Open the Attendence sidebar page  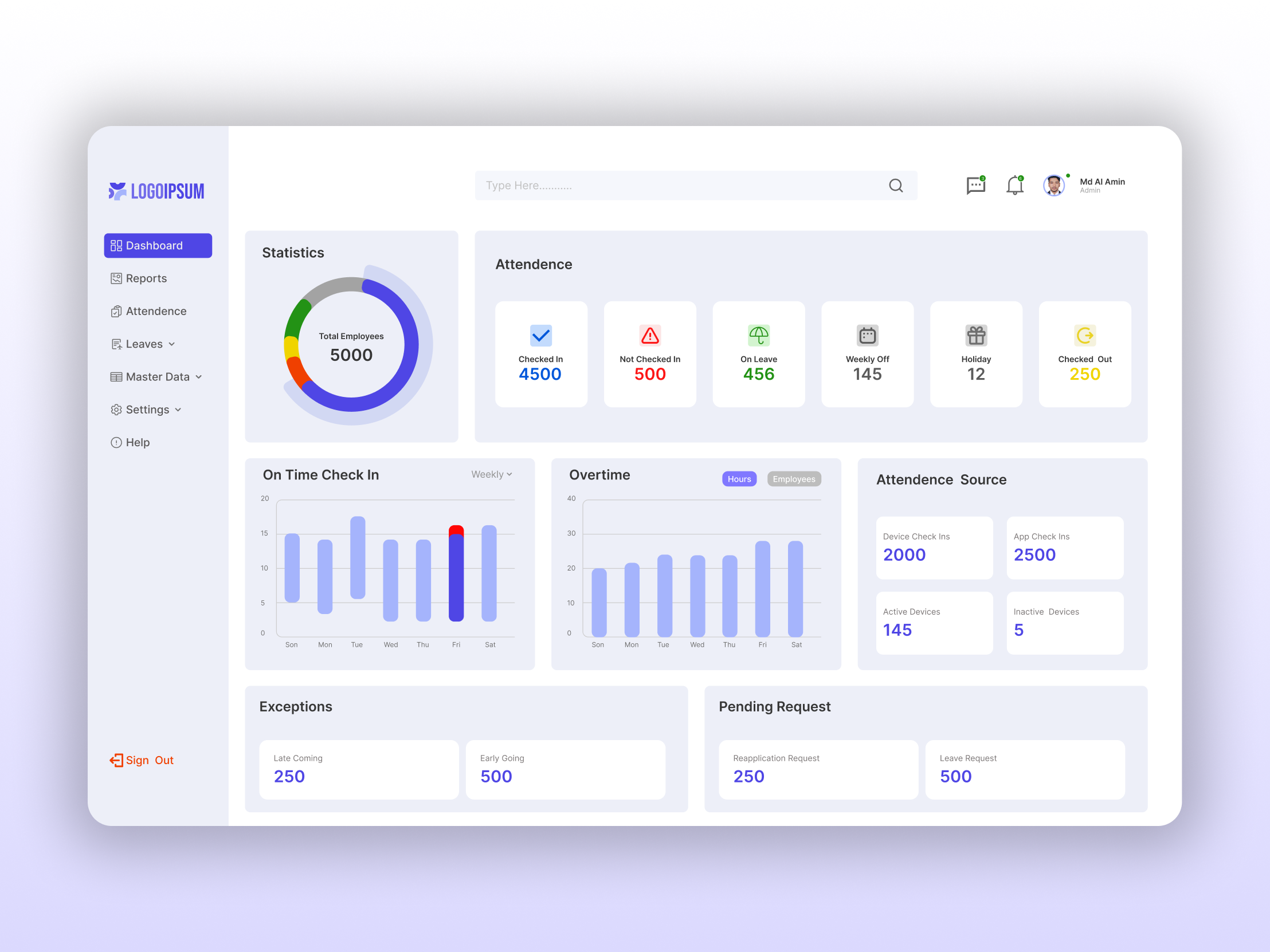(155, 310)
